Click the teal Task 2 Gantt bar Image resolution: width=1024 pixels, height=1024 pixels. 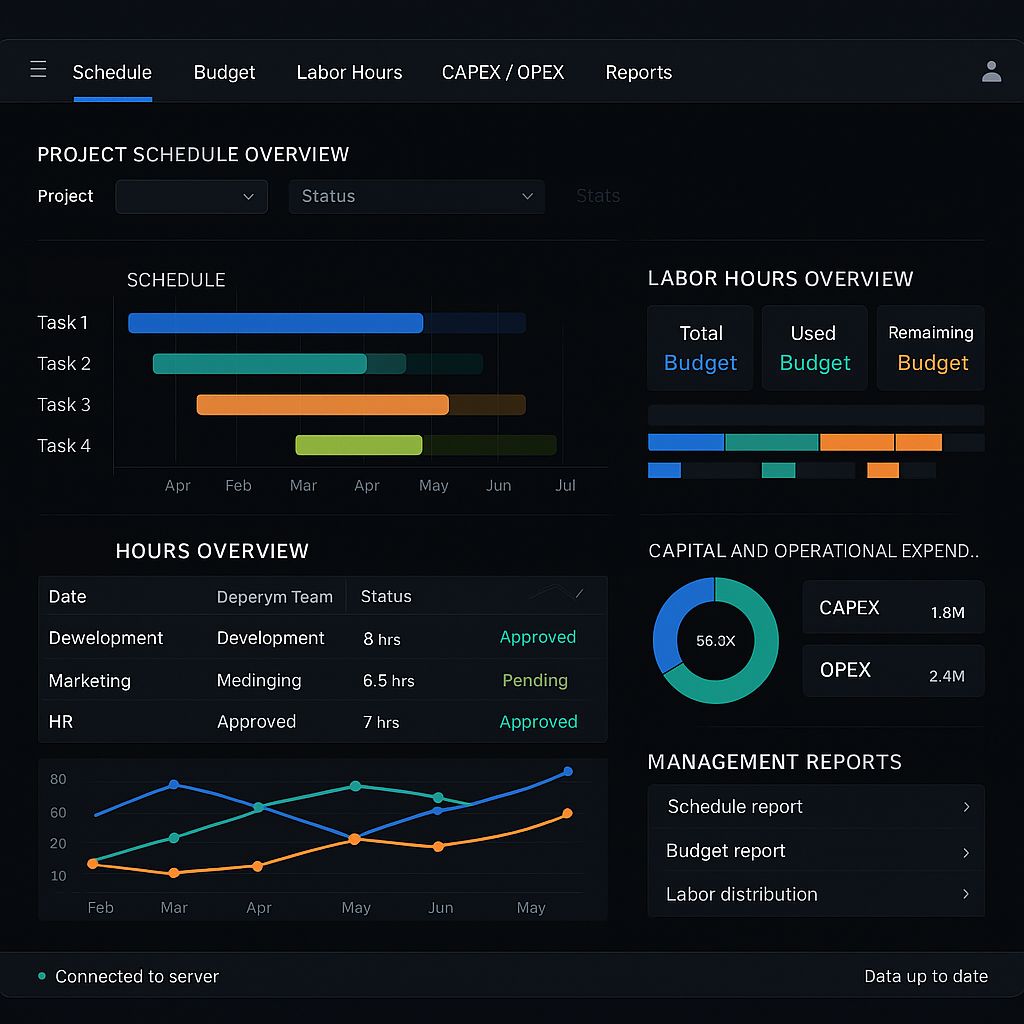point(259,364)
